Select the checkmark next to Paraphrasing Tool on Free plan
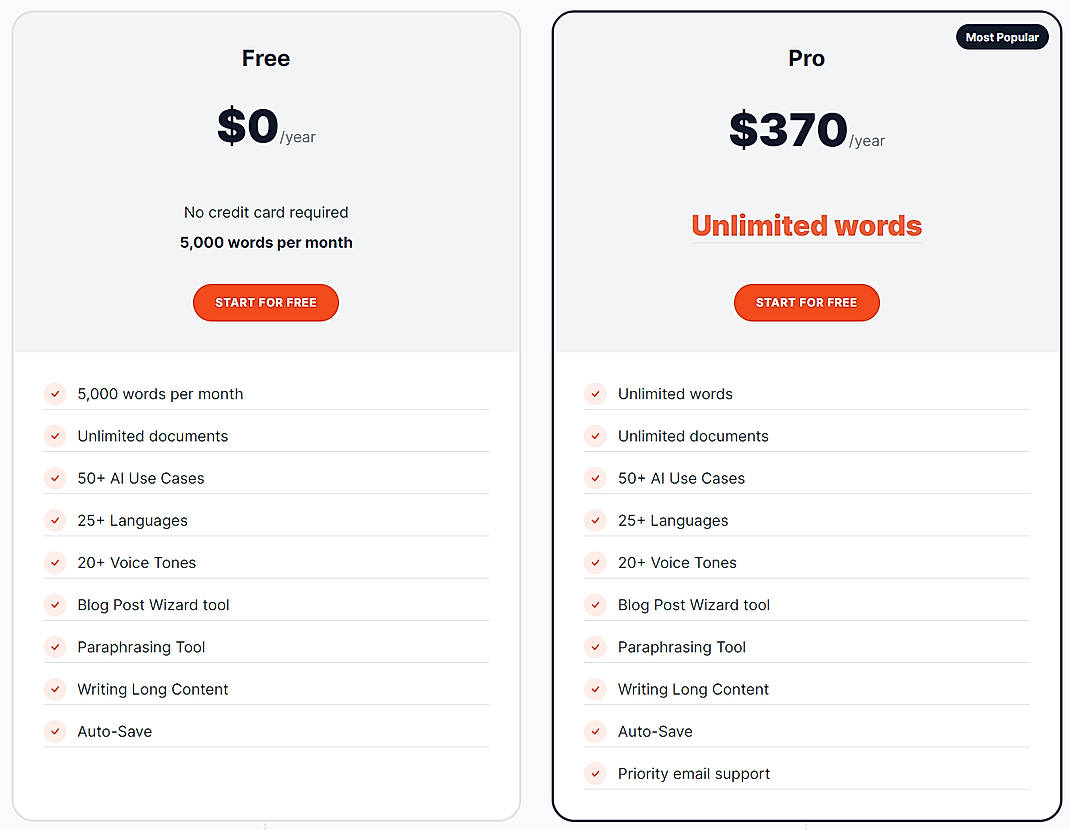The image size is (1070, 830). tap(55, 647)
